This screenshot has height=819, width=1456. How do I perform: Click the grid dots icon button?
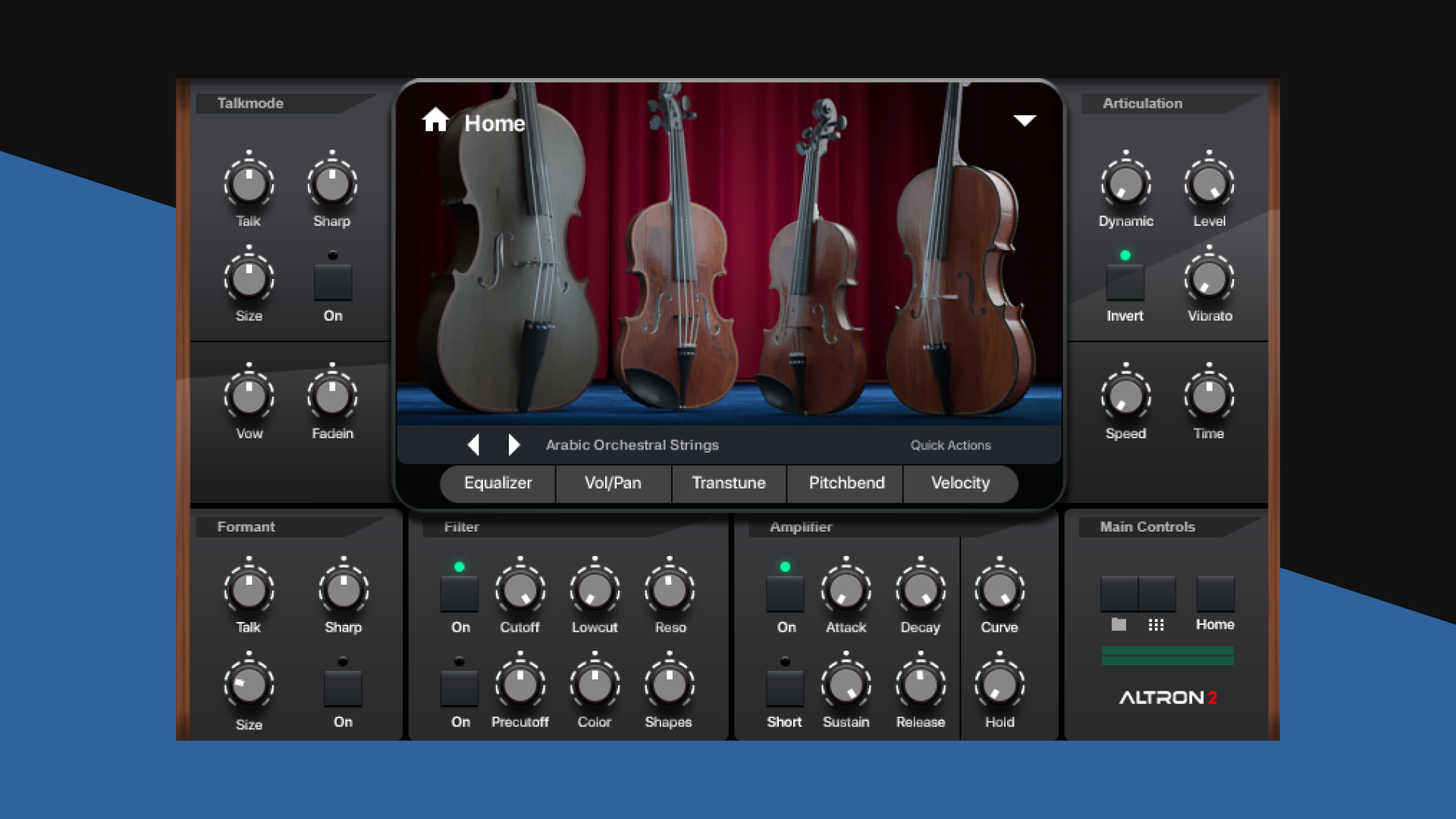pyautogui.click(x=1156, y=595)
